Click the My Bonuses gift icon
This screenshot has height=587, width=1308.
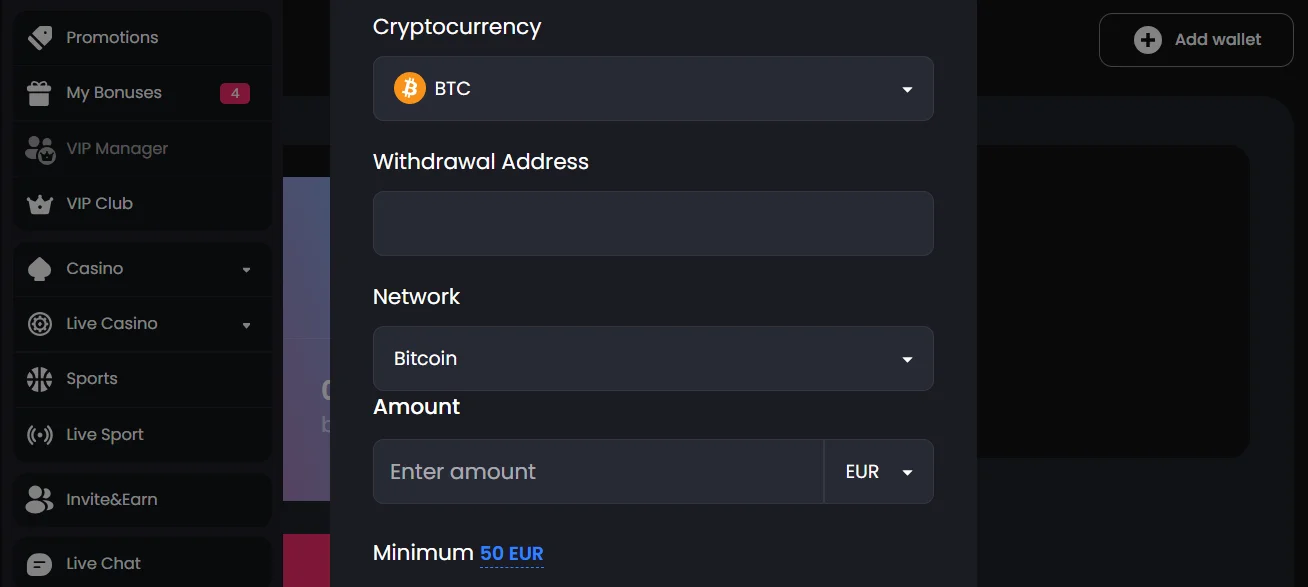coord(40,93)
